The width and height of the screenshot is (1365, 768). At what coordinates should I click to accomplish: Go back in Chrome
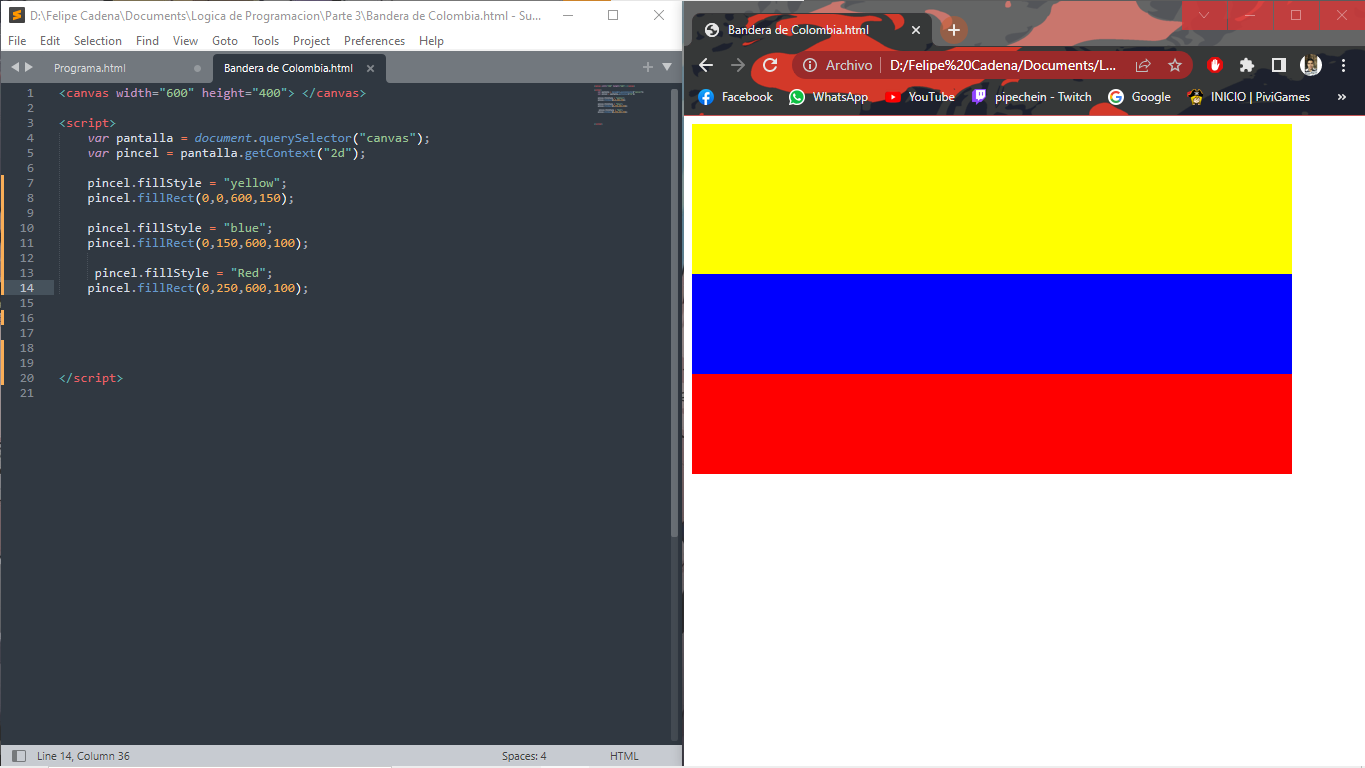click(706, 65)
